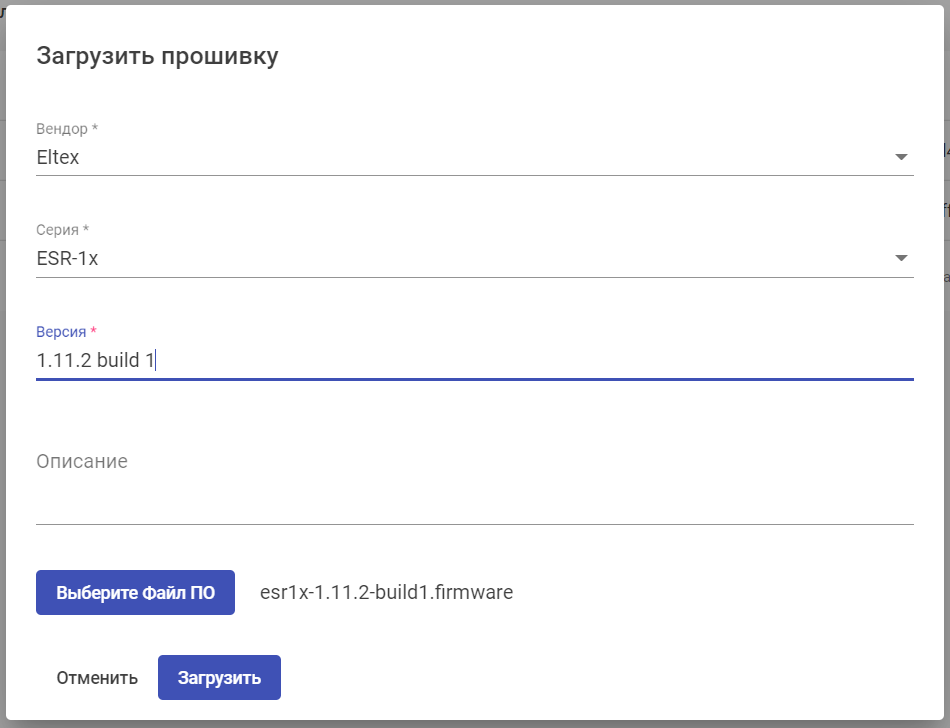
Task: Click the dimmed backdrop right of dialog
Action: pos(946,400)
